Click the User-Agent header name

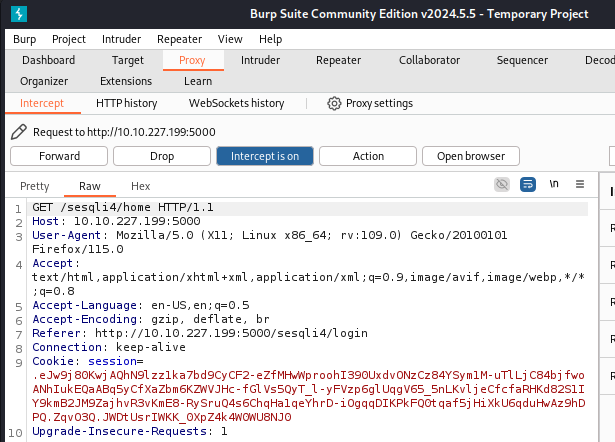(66, 235)
